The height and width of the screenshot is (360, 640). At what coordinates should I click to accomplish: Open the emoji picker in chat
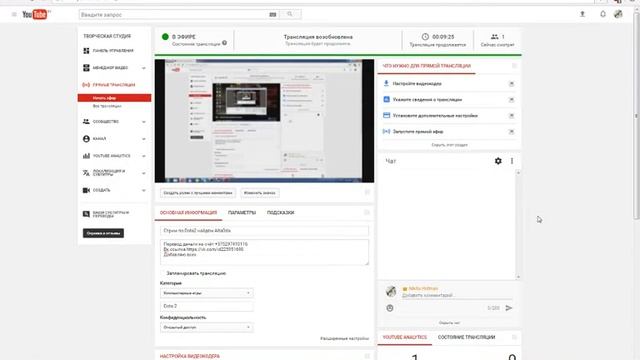click(x=390, y=308)
